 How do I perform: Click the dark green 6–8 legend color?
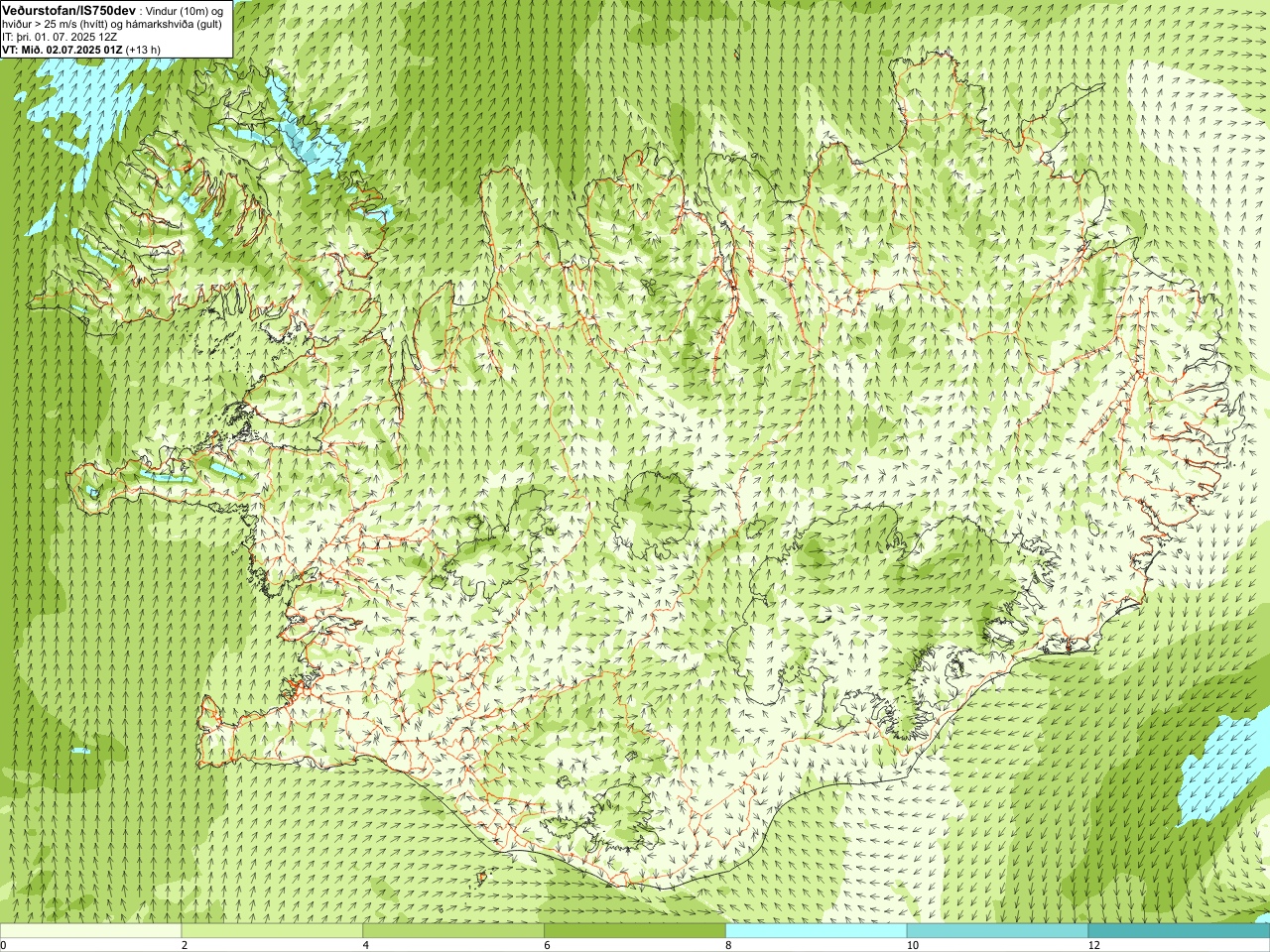pos(635,930)
